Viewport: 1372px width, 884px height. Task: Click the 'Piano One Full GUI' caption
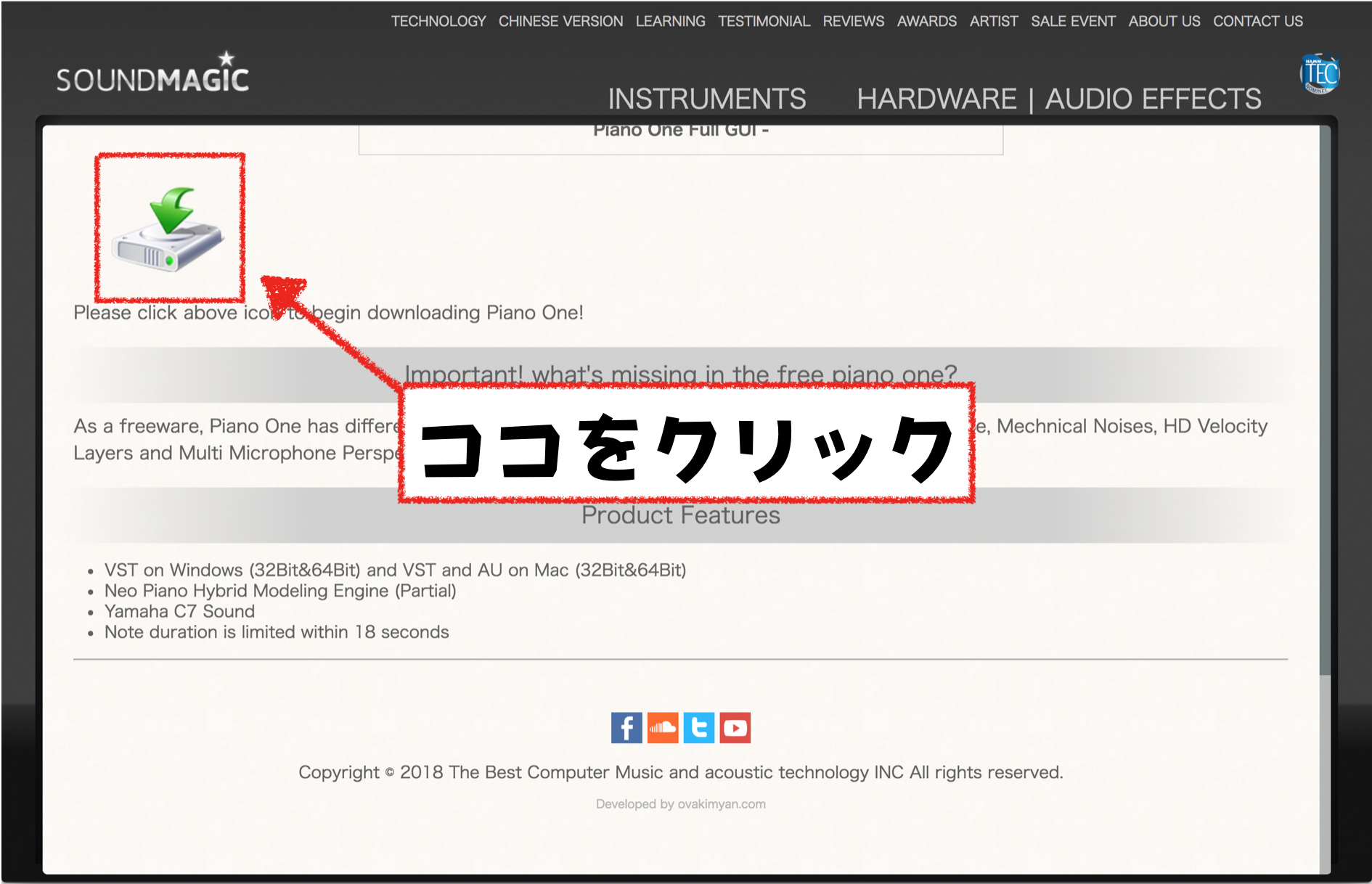tap(681, 131)
